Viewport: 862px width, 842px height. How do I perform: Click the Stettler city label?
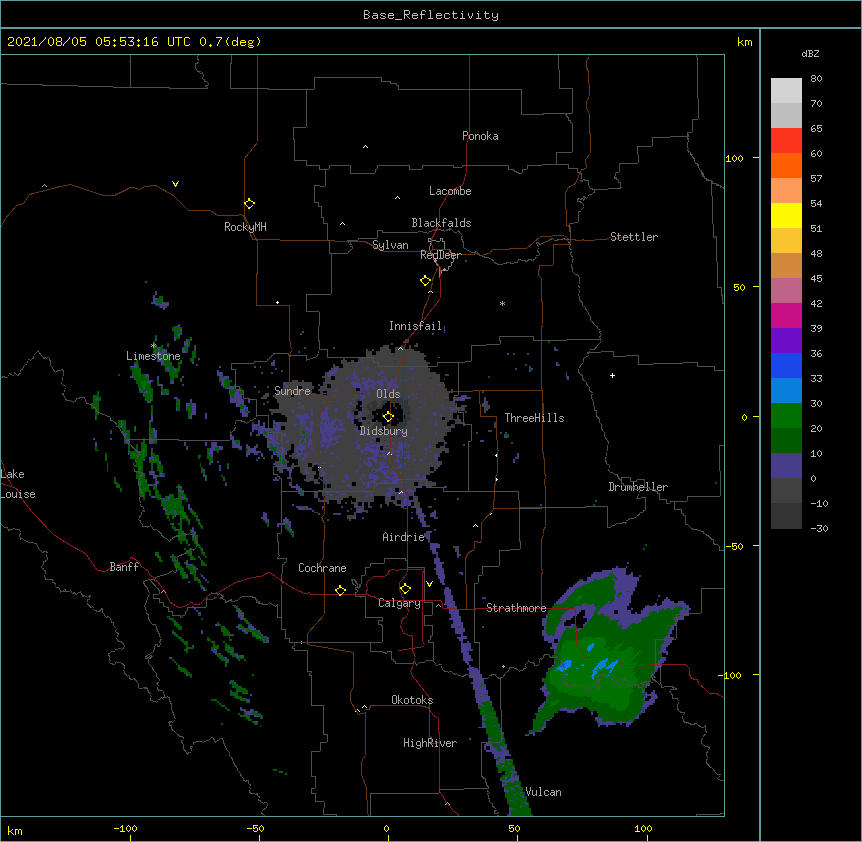634,237
